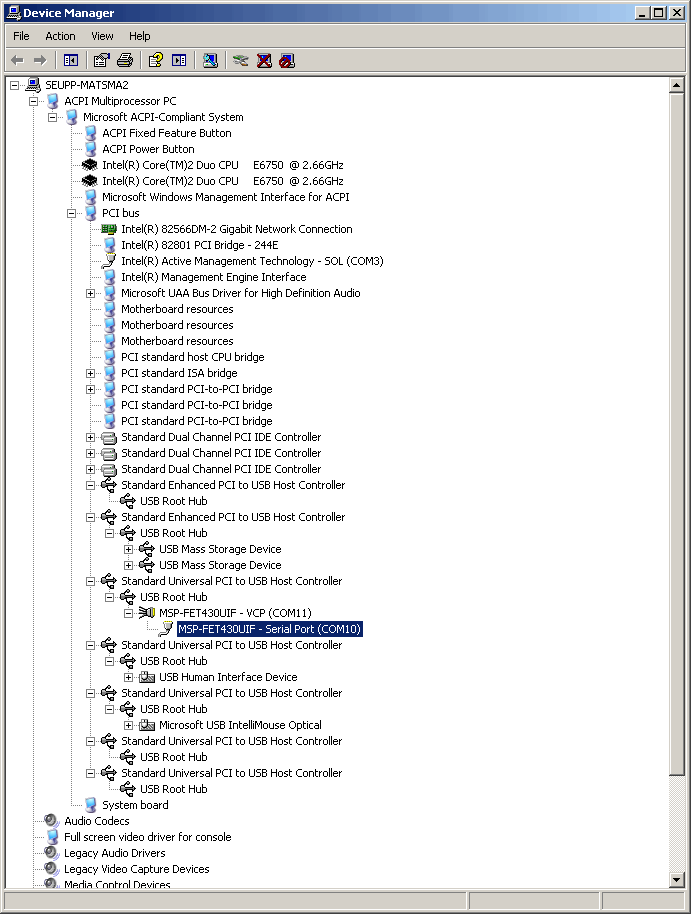691x914 pixels.
Task: Click the first USB Mass Storage Device icon
Action: 147,549
